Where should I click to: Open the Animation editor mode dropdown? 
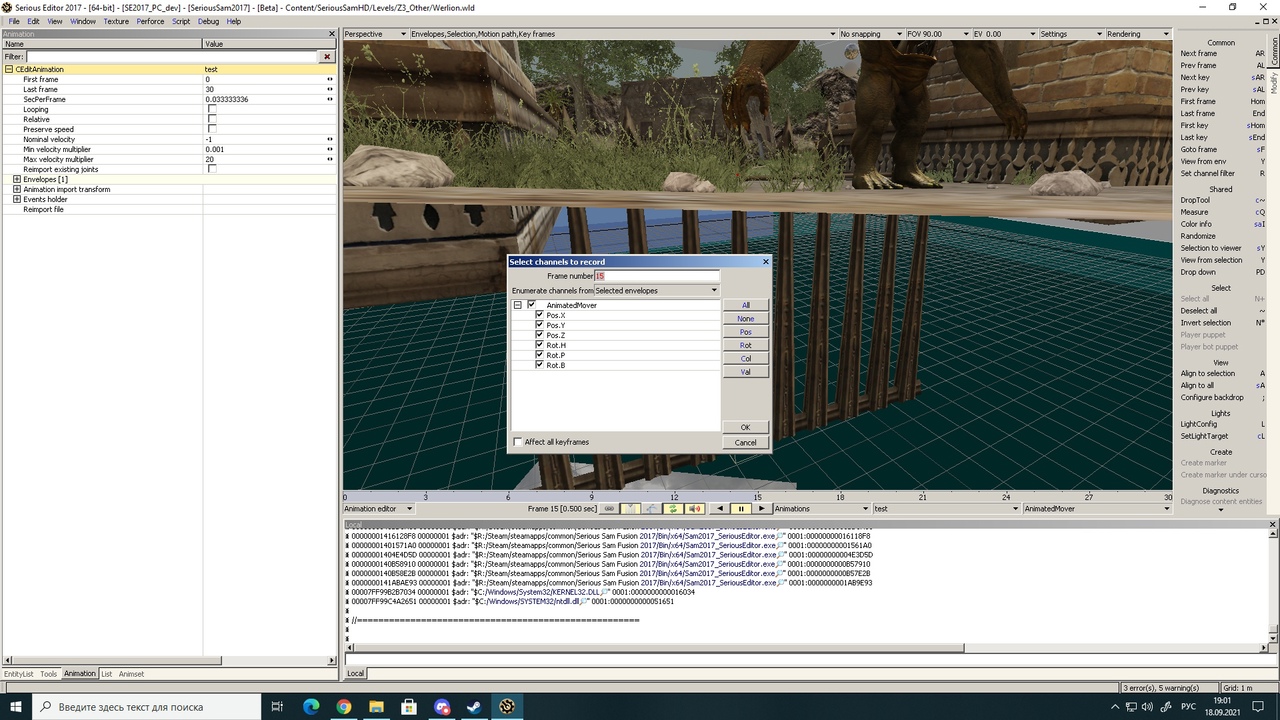(x=378, y=509)
